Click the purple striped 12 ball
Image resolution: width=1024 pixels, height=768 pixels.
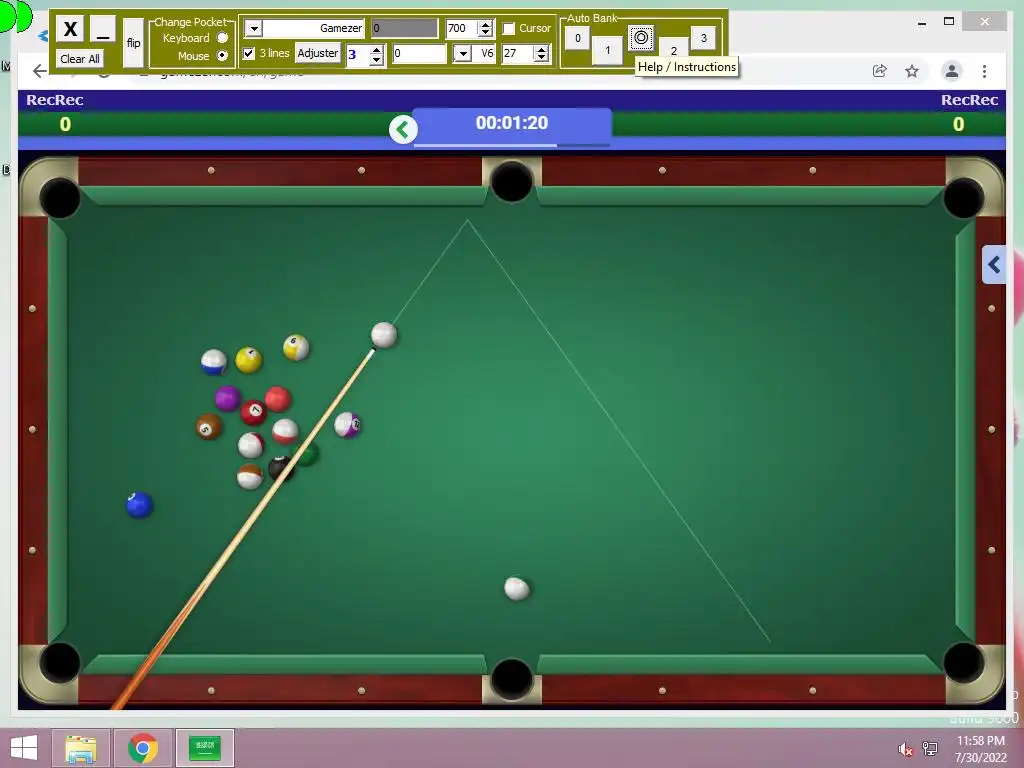[x=347, y=425]
